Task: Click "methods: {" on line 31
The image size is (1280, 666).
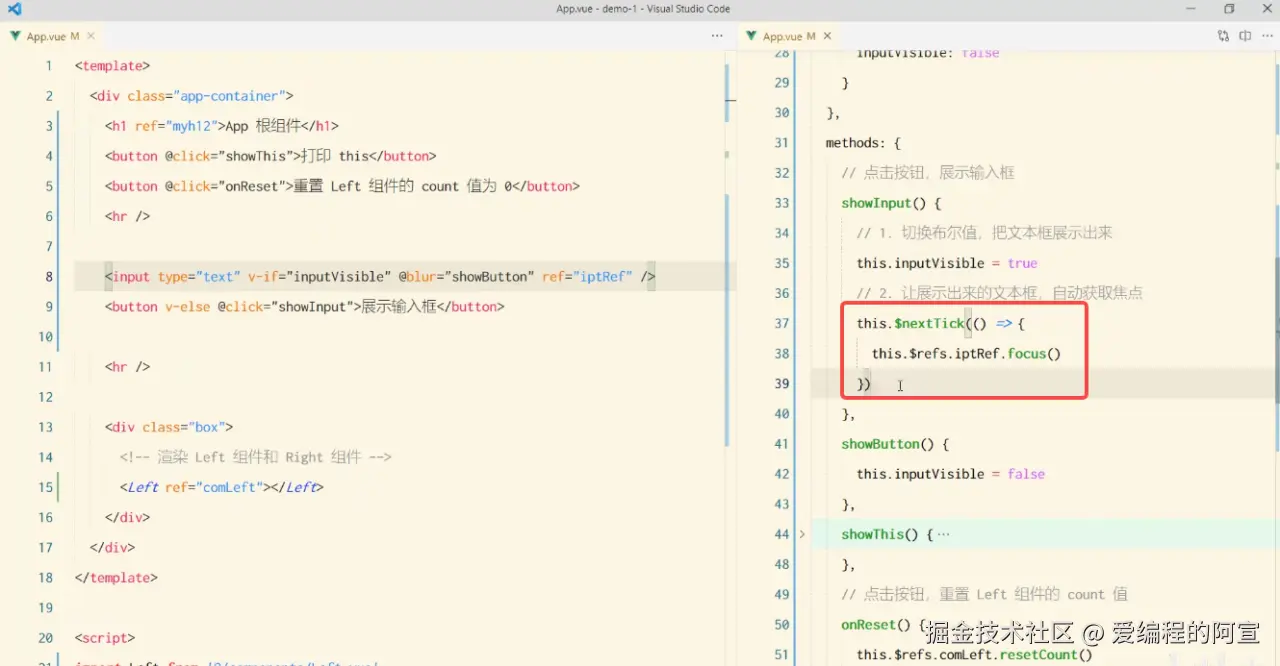Action: [863, 143]
